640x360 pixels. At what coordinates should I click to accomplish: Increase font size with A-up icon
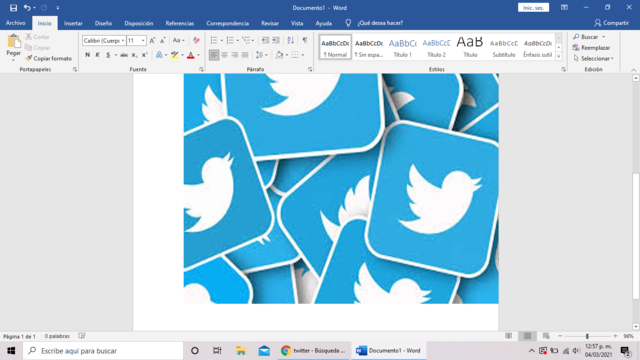152,40
